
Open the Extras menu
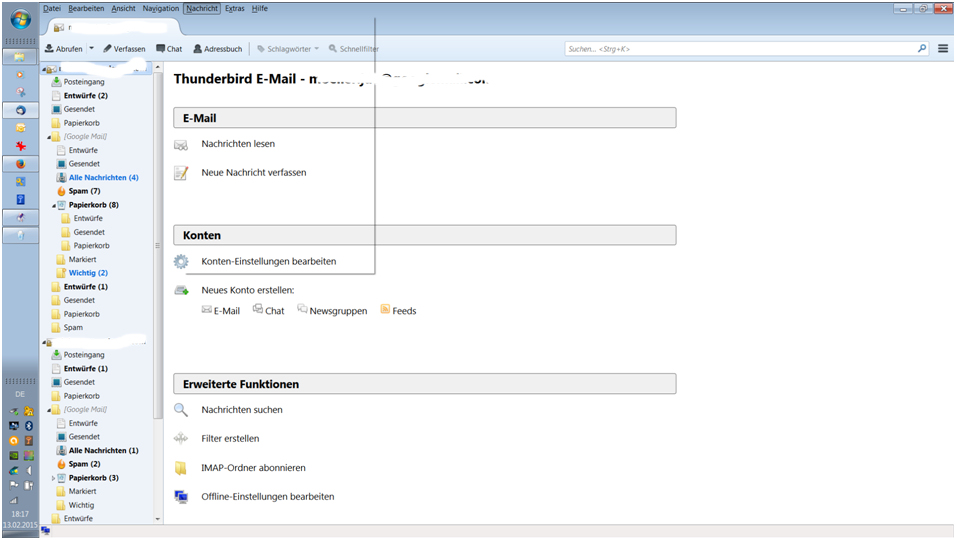[235, 9]
